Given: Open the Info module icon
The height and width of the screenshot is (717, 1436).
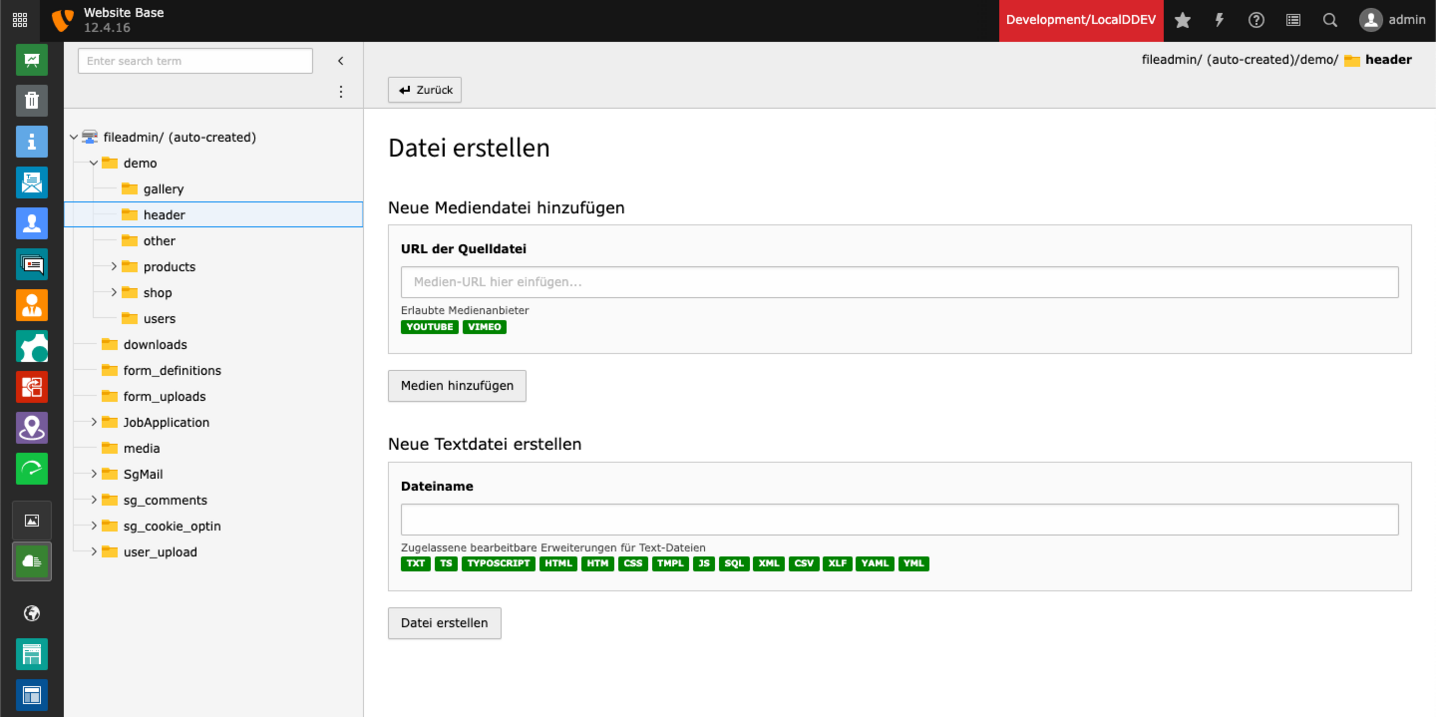Looking at the screenshot, I should 32,141.
